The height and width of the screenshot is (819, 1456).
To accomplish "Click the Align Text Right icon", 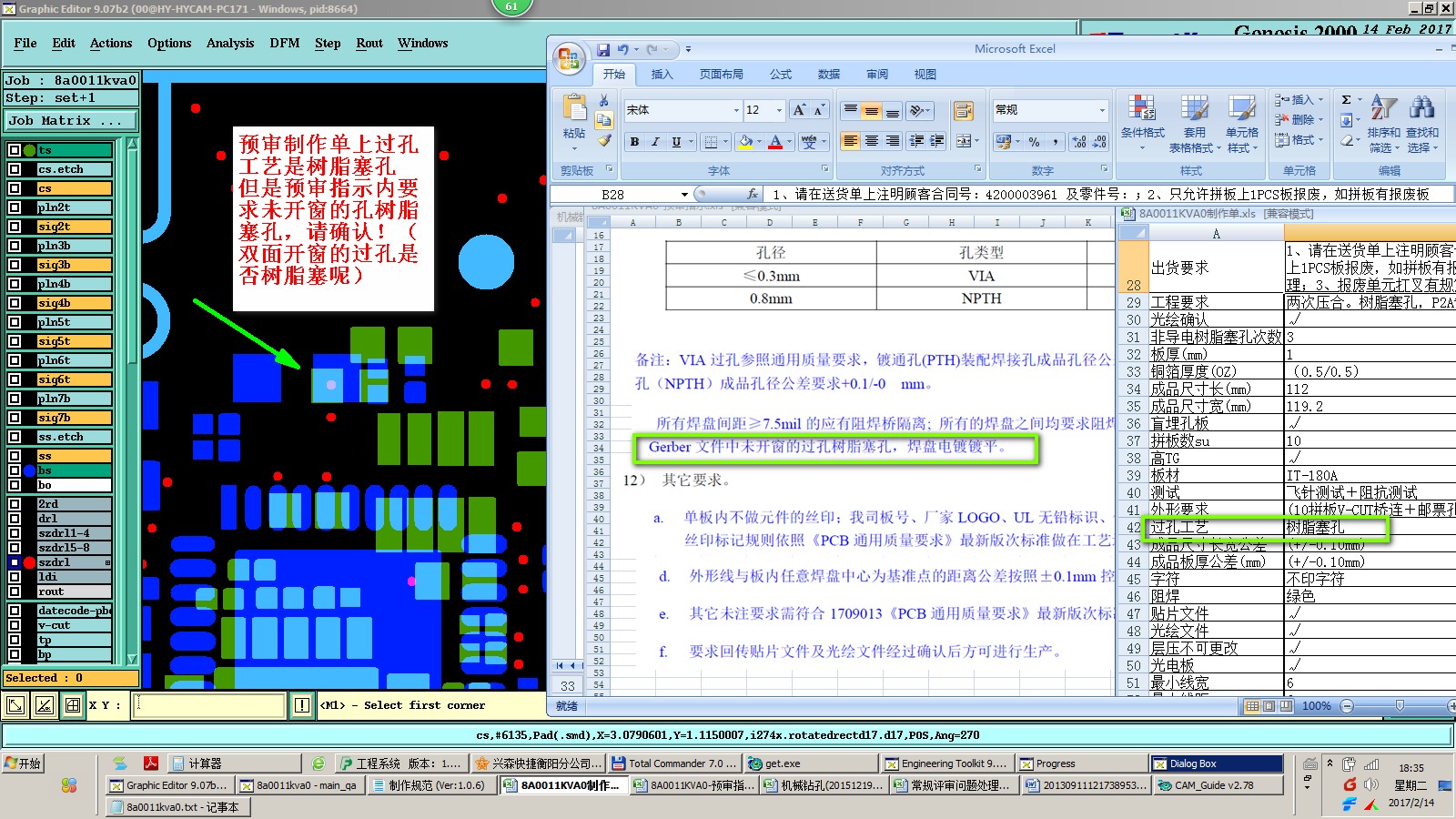I will click(893, 141).
